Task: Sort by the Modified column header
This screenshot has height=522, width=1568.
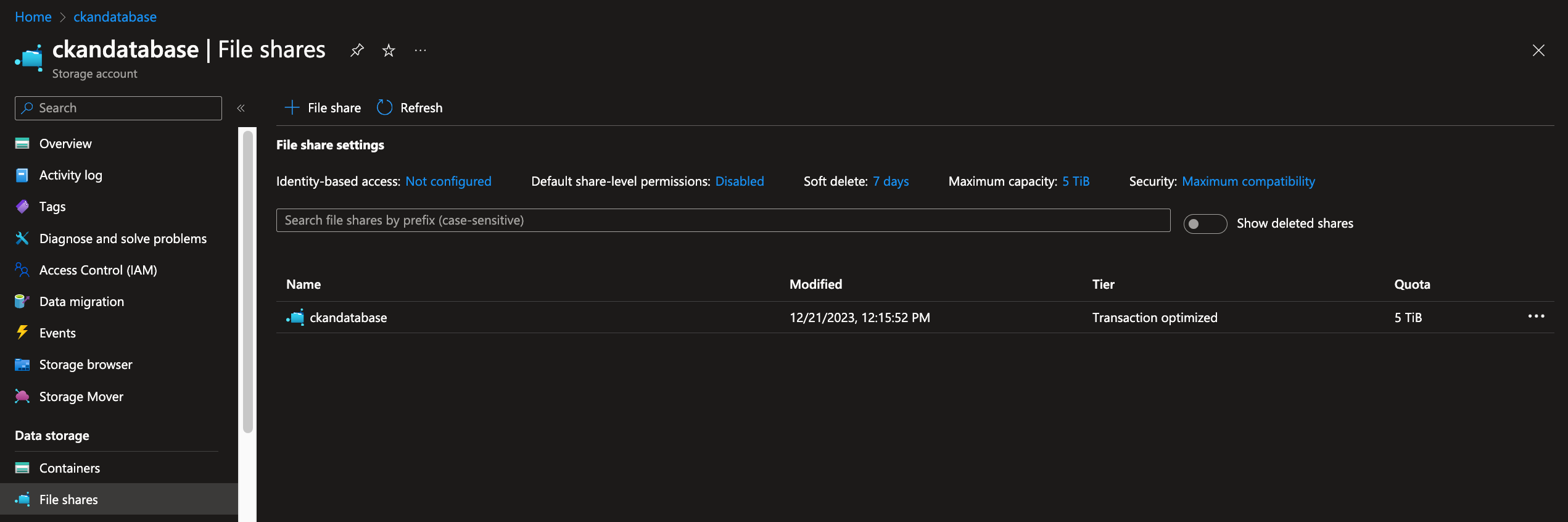Action: (x=815, y=284)
